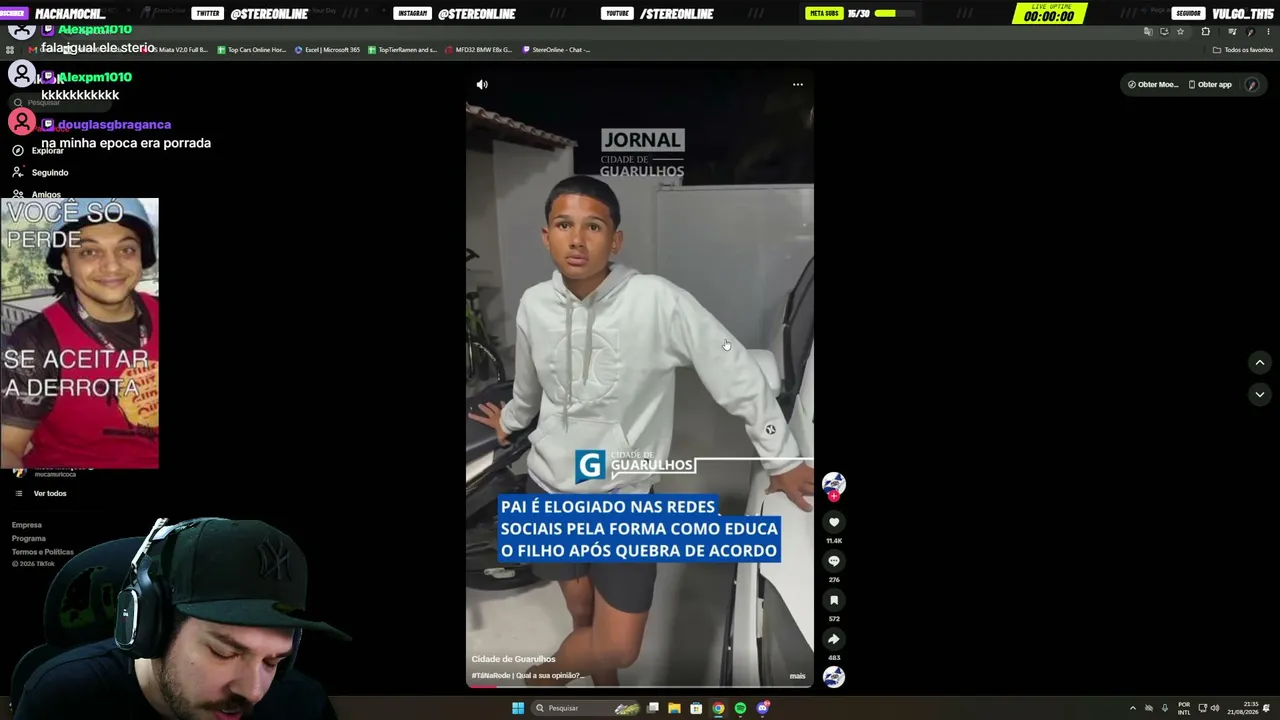
Task: Click the Obter app button
Action: pyautogui.click(x=1210, y=85)
